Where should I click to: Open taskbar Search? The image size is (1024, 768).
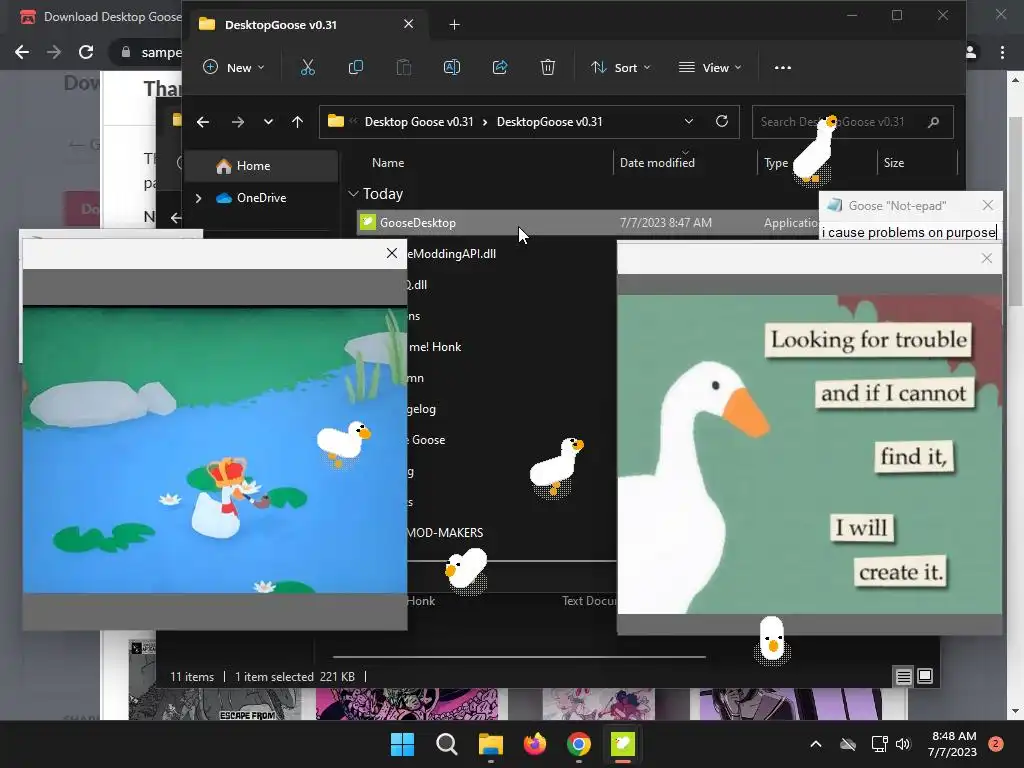coord(447,744)
